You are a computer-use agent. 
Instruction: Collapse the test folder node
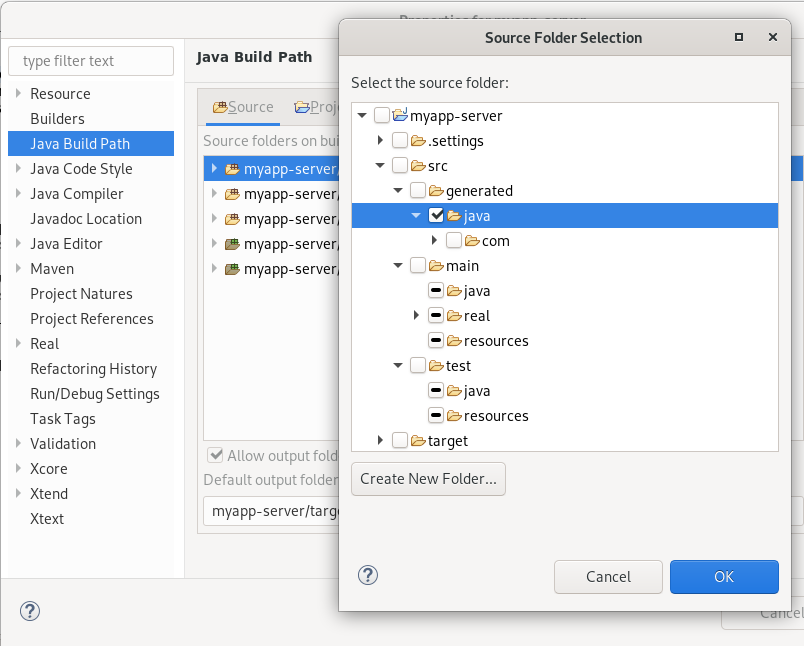(x=398, y=366)
